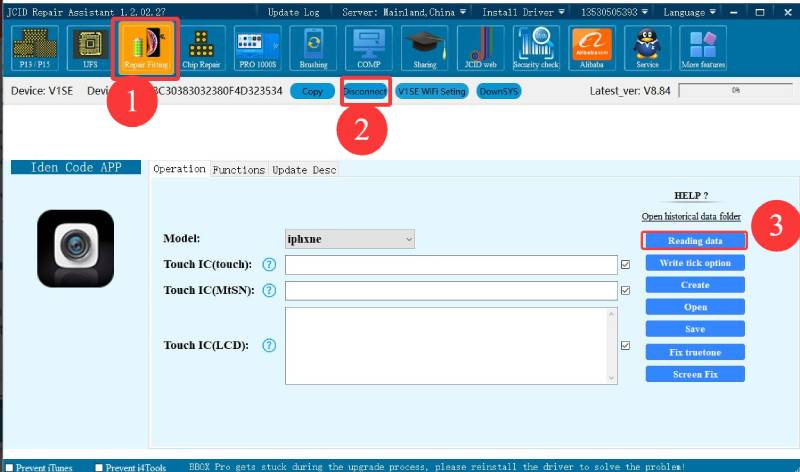800x472 pixels.
Task: Enable Prevent iTunes checkbox
Action: point(9,467)
